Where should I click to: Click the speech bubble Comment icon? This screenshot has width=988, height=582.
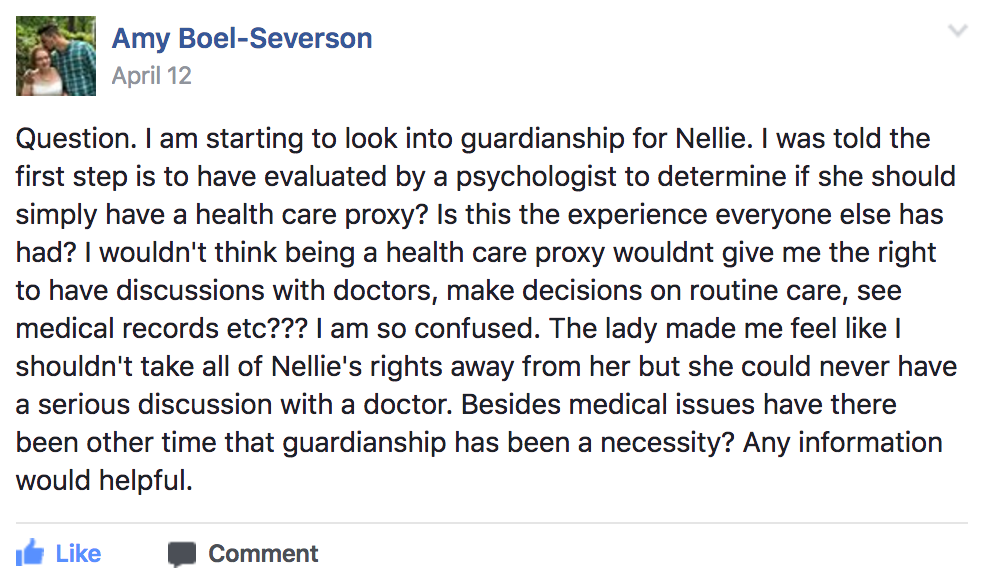[182, 554]
